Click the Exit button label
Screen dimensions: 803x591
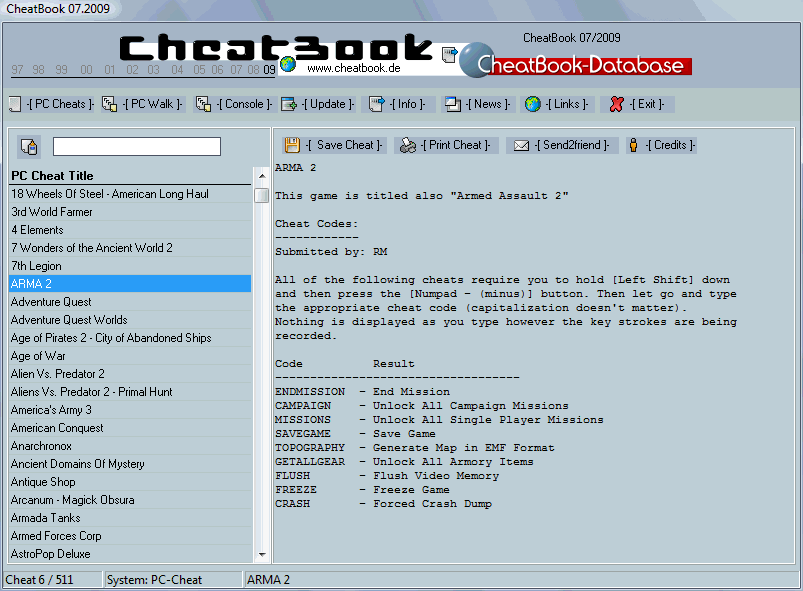(x=647, y=104)
